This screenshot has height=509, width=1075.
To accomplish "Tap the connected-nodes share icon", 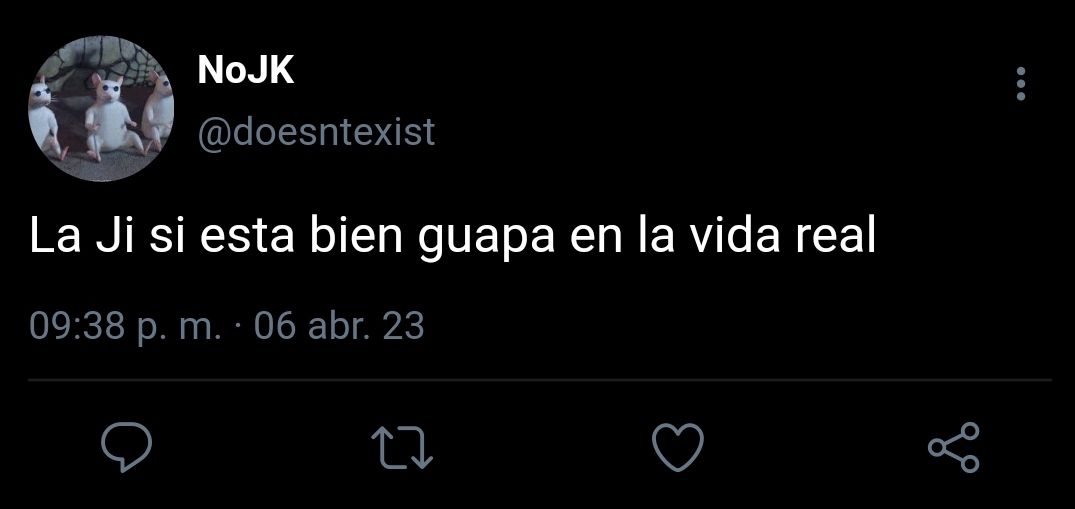I will [x=954, y=447].
